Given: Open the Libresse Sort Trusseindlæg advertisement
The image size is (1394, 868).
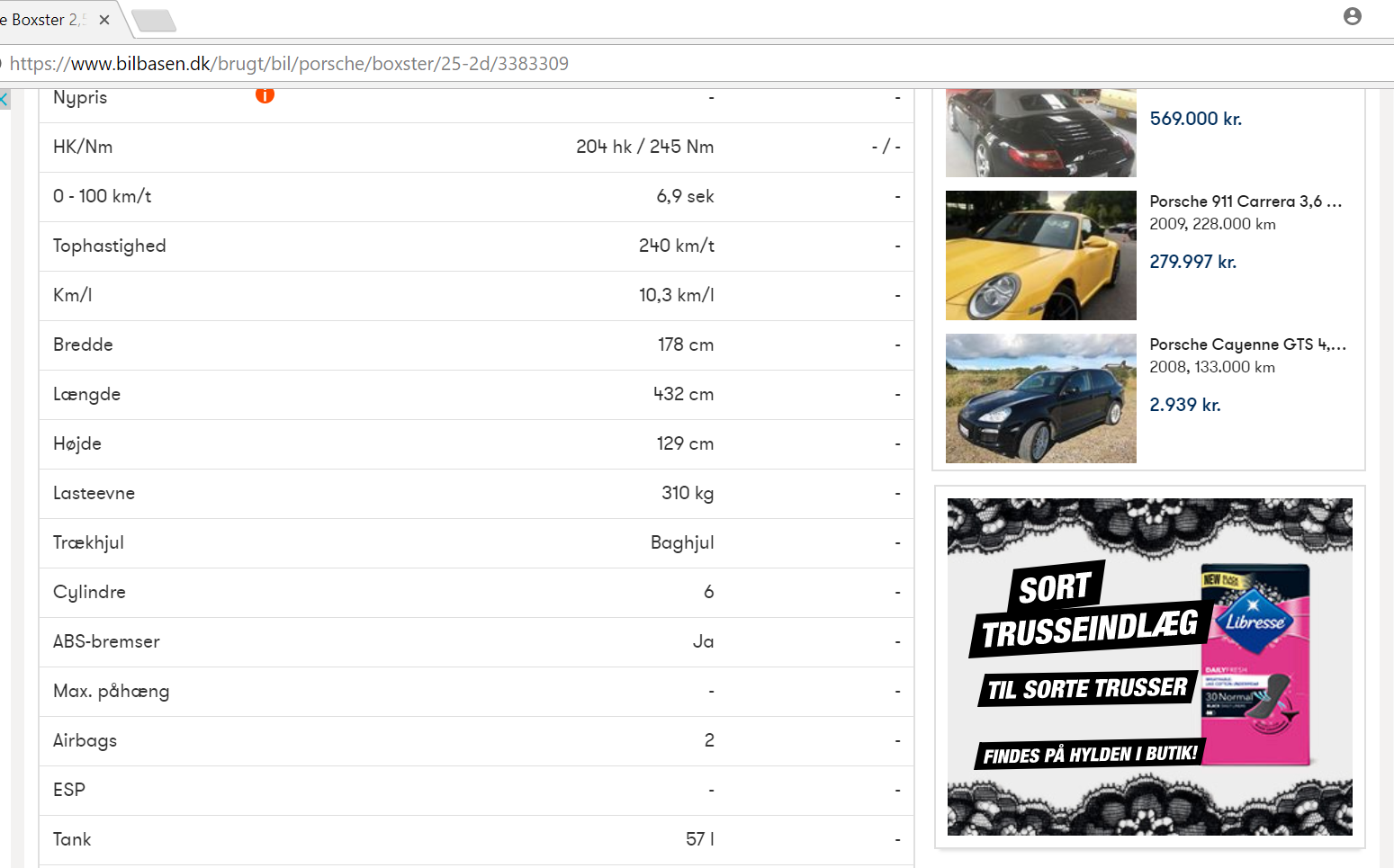Looking at the screenshot, I should pyautogui.click(x=1150, y=667).
